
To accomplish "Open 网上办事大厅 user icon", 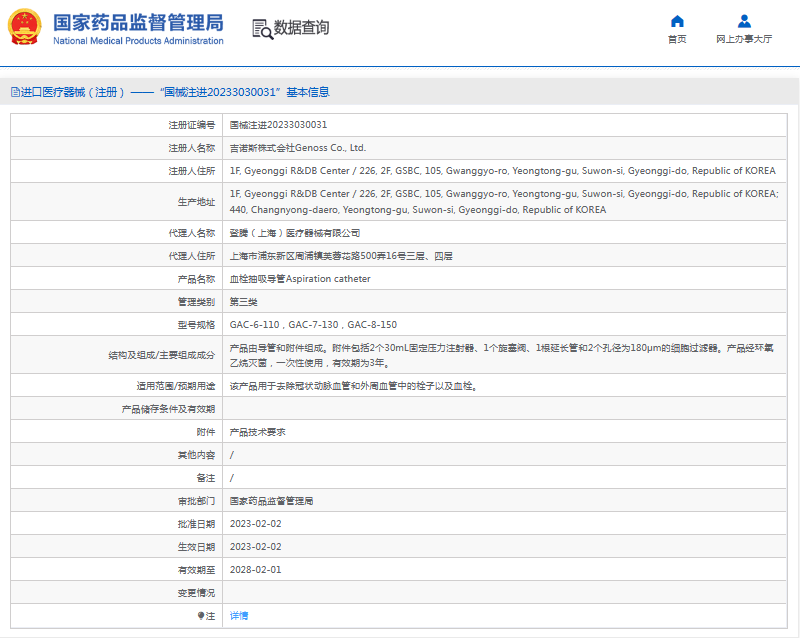I will click(x=744, y=21).
